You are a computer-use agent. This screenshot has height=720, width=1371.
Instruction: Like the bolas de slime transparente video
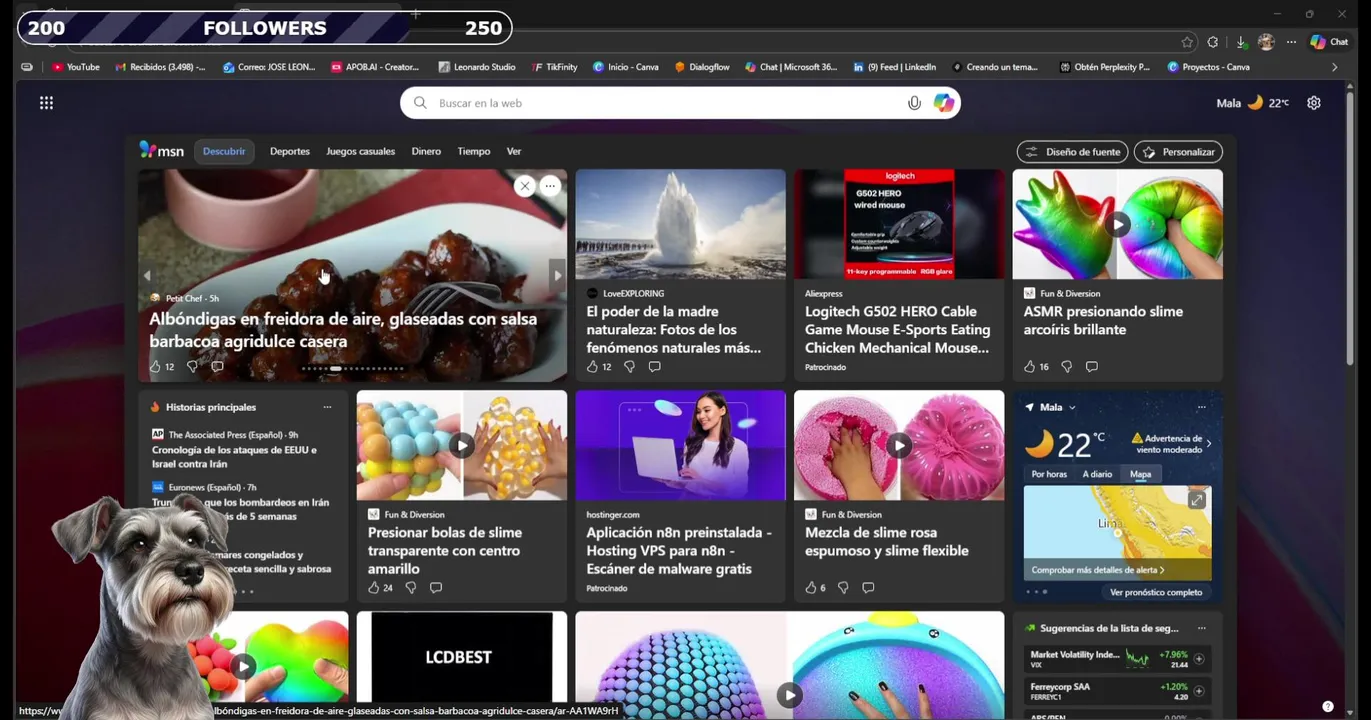[373, 588]
